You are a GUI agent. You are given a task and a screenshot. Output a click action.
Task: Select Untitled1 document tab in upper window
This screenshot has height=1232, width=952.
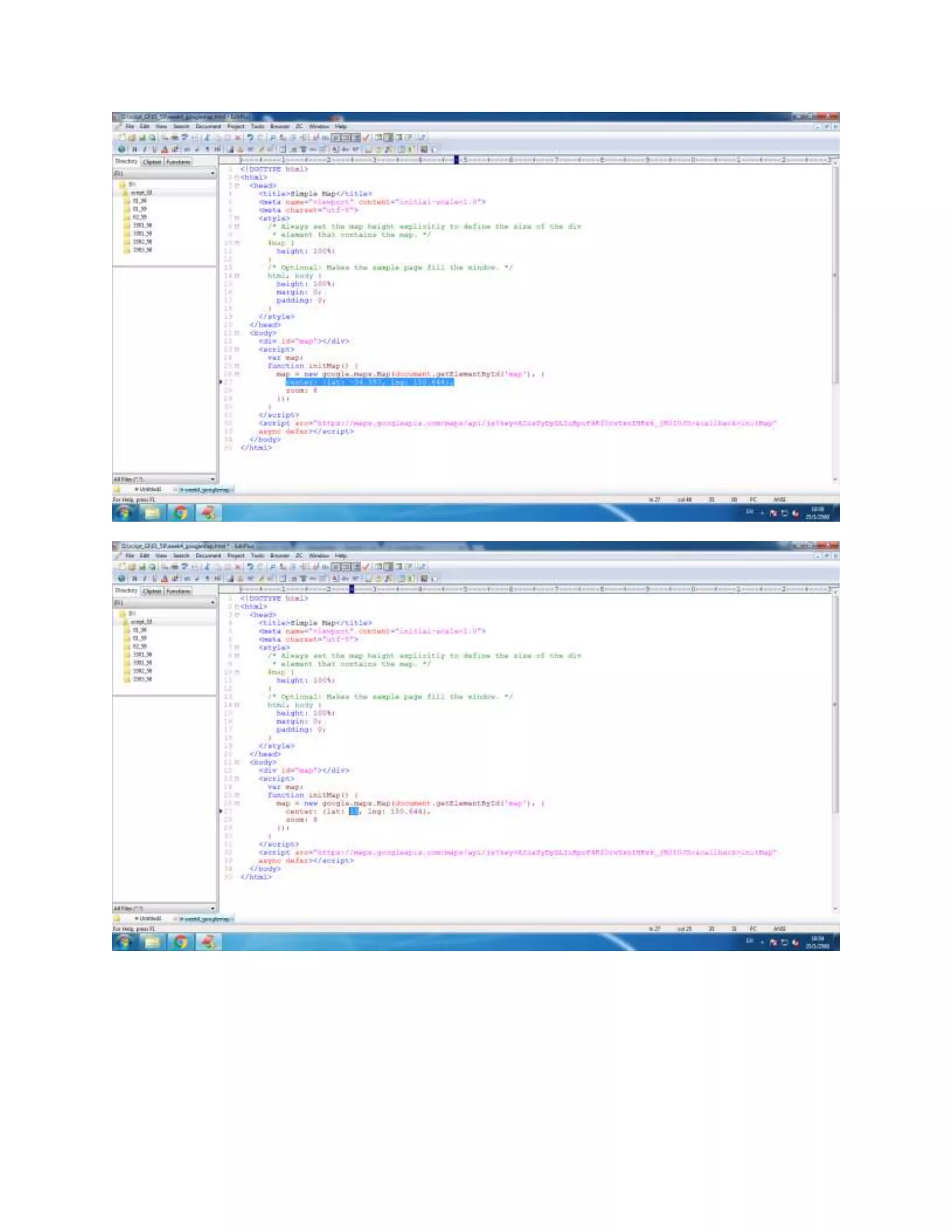click(x=148, y=490)
